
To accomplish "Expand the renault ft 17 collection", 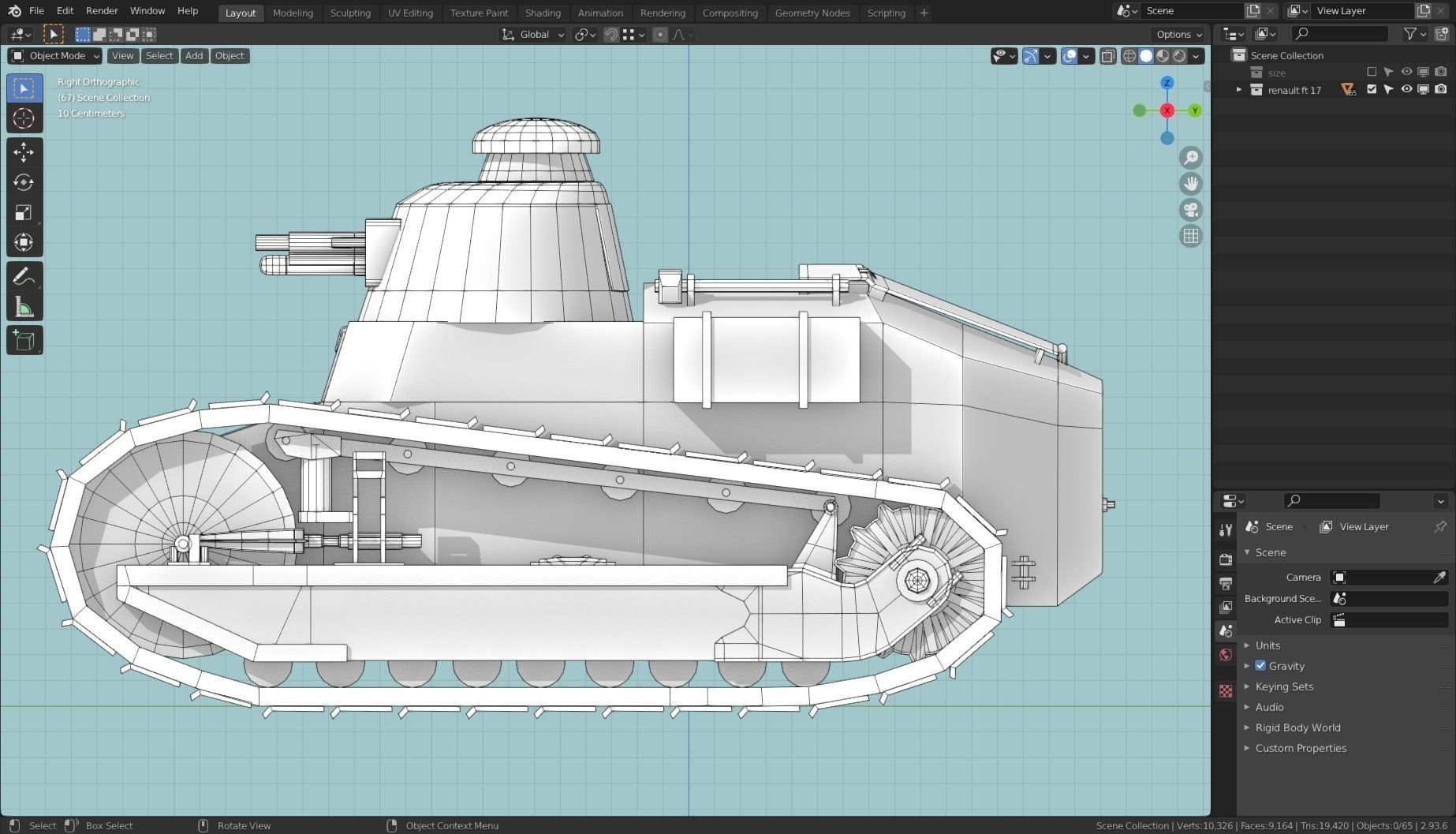I will [1239, 90].
